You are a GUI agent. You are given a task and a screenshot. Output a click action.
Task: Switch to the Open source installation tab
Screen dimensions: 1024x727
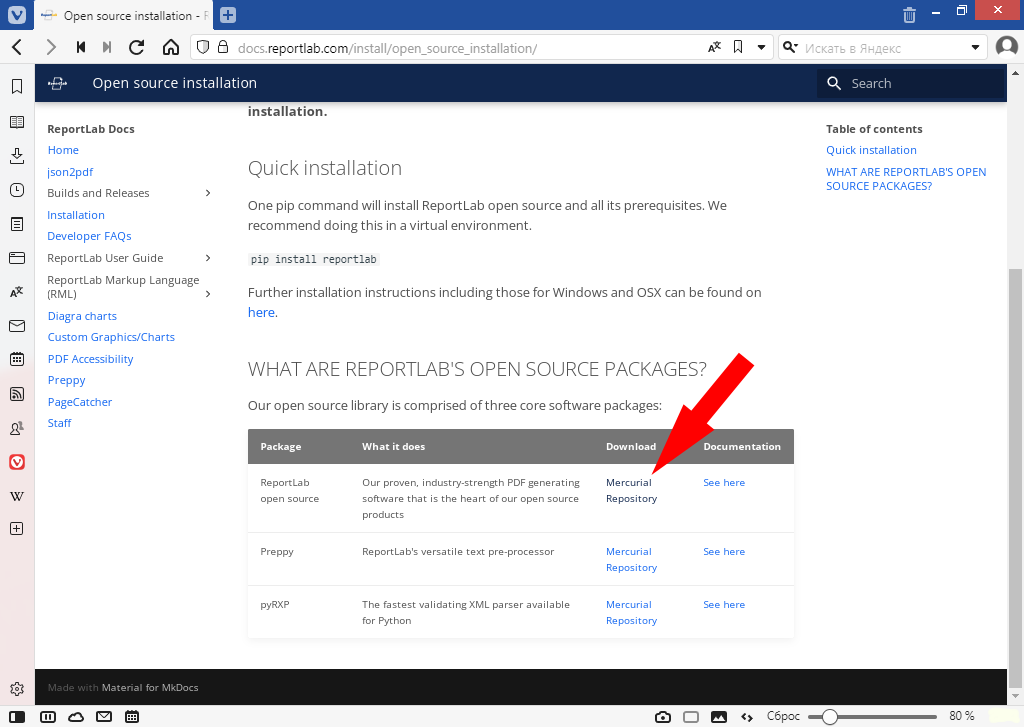[125, 15]
